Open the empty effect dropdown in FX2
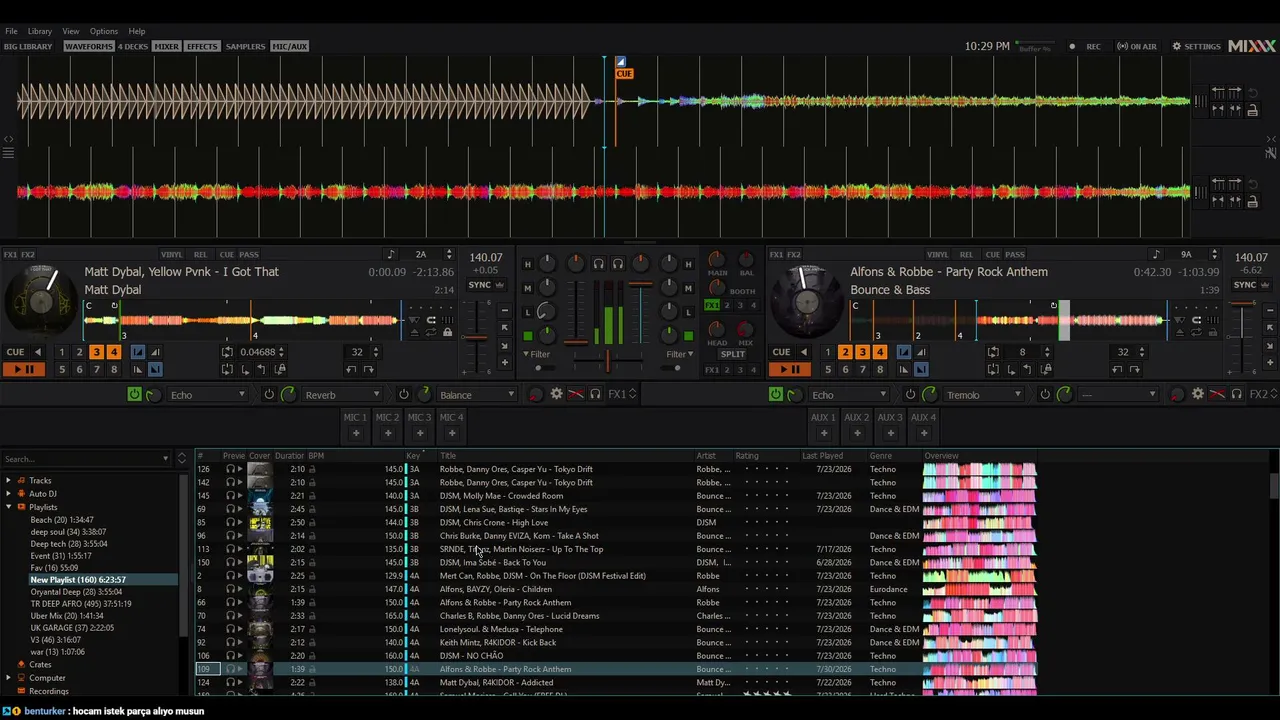This screenshot has height=720, width=1280. [1117, 395]
